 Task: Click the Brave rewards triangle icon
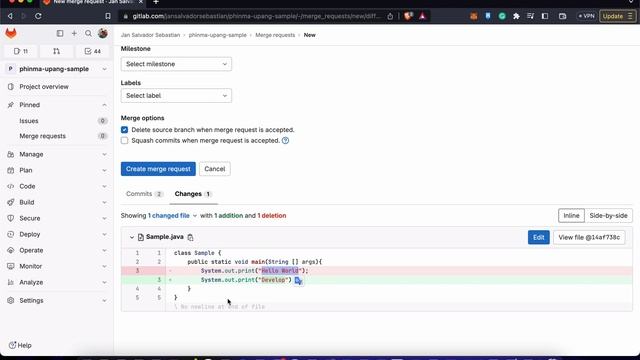point(422,16)
